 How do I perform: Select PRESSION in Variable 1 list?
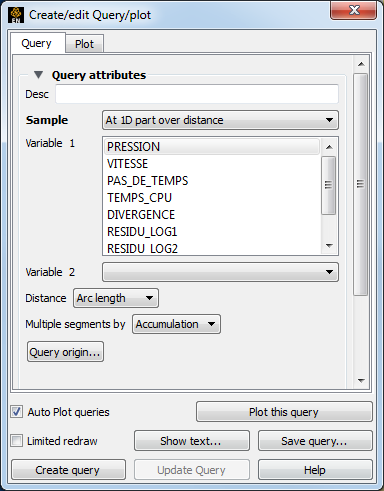pyautogui.click(x=212, y=147)
